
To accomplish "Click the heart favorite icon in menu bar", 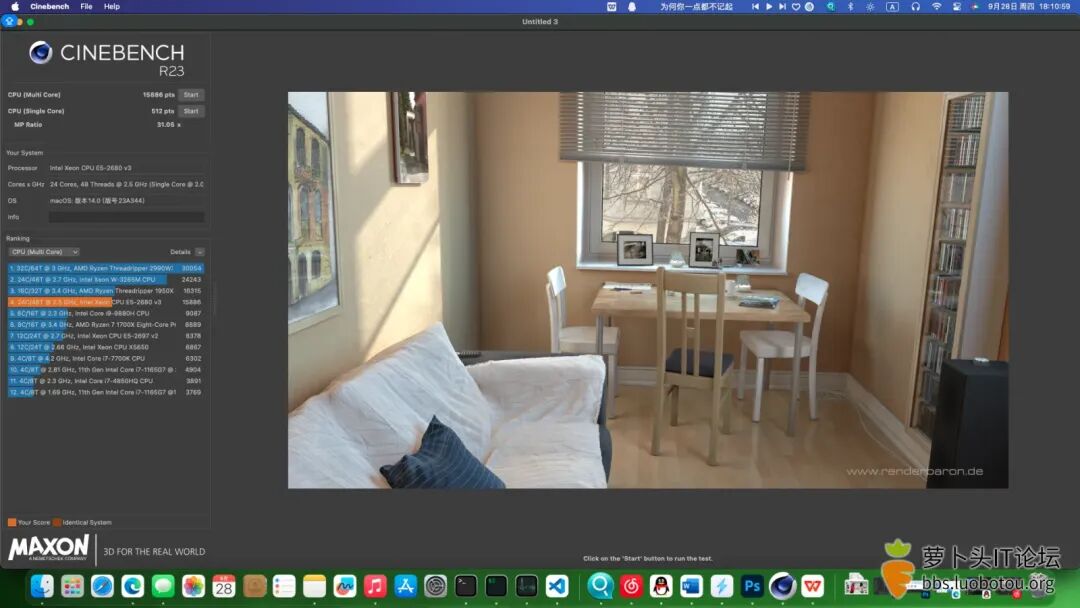I will point(796,6).
